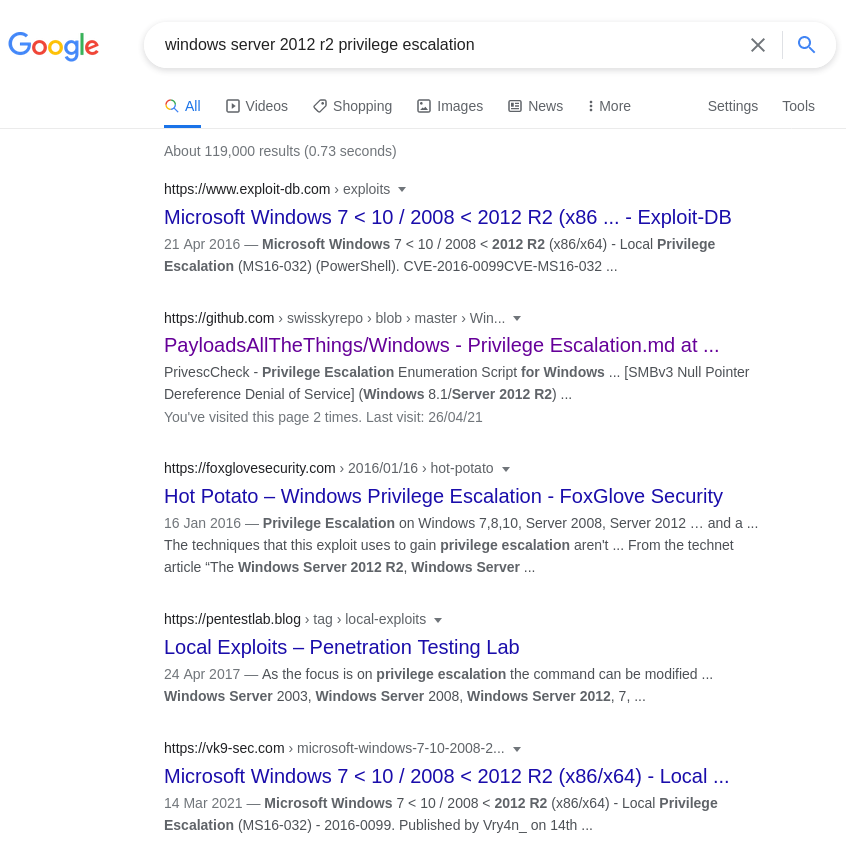The width and height of the screenshot is (846, 847).
Task: Clear the search query text
Action: 758,45
